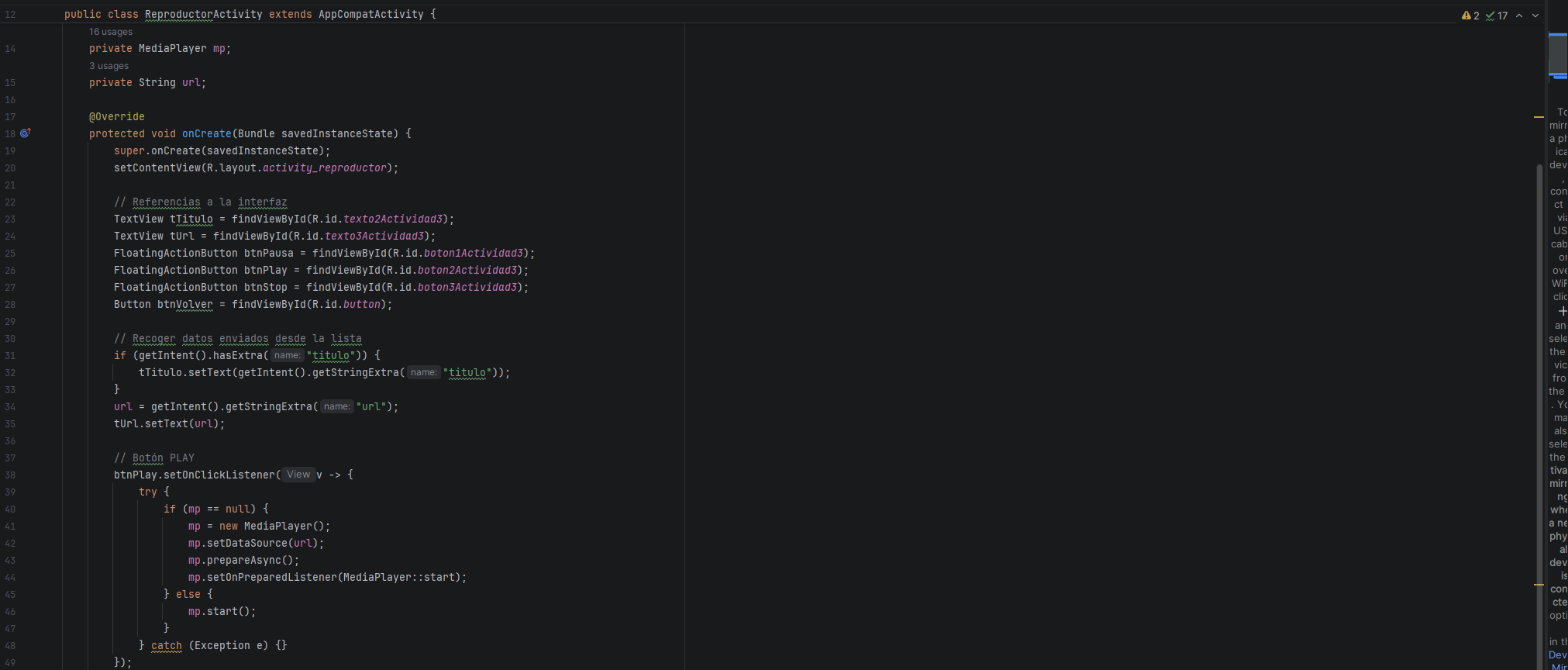
Task: Click the AppCompatActivity superclass name
Action: pos(371,15)
